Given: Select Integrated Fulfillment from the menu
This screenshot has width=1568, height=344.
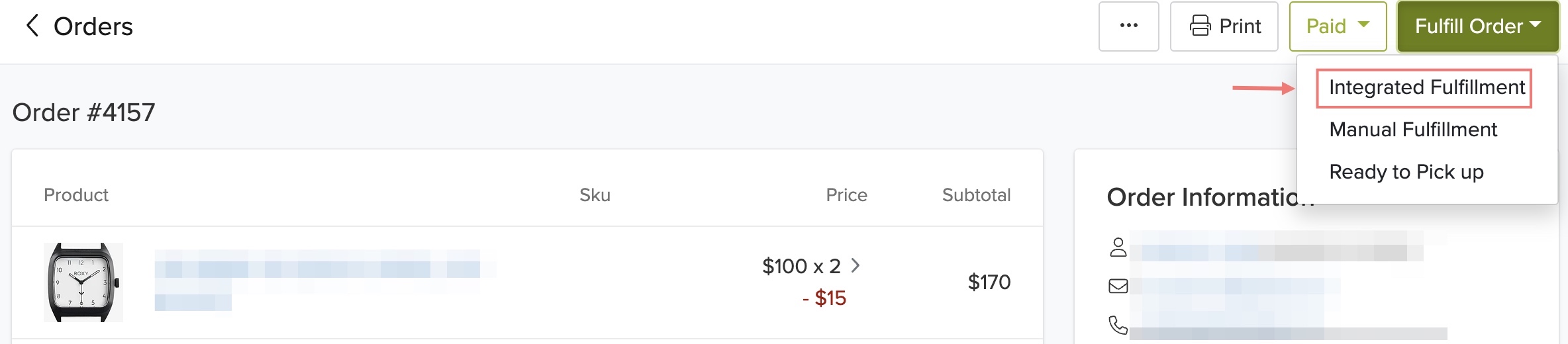Looking at the screenshot, I should click(1426, 87).
